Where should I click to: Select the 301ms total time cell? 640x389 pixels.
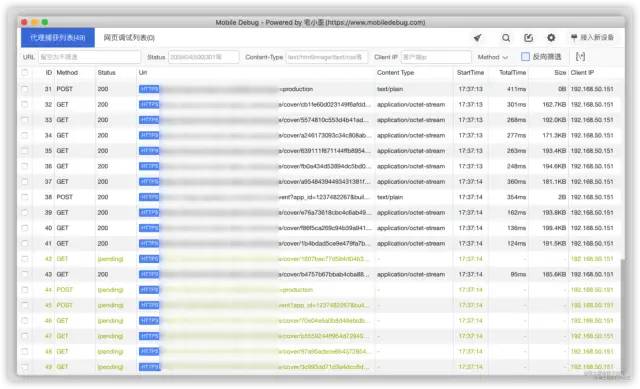coord(516,104)
